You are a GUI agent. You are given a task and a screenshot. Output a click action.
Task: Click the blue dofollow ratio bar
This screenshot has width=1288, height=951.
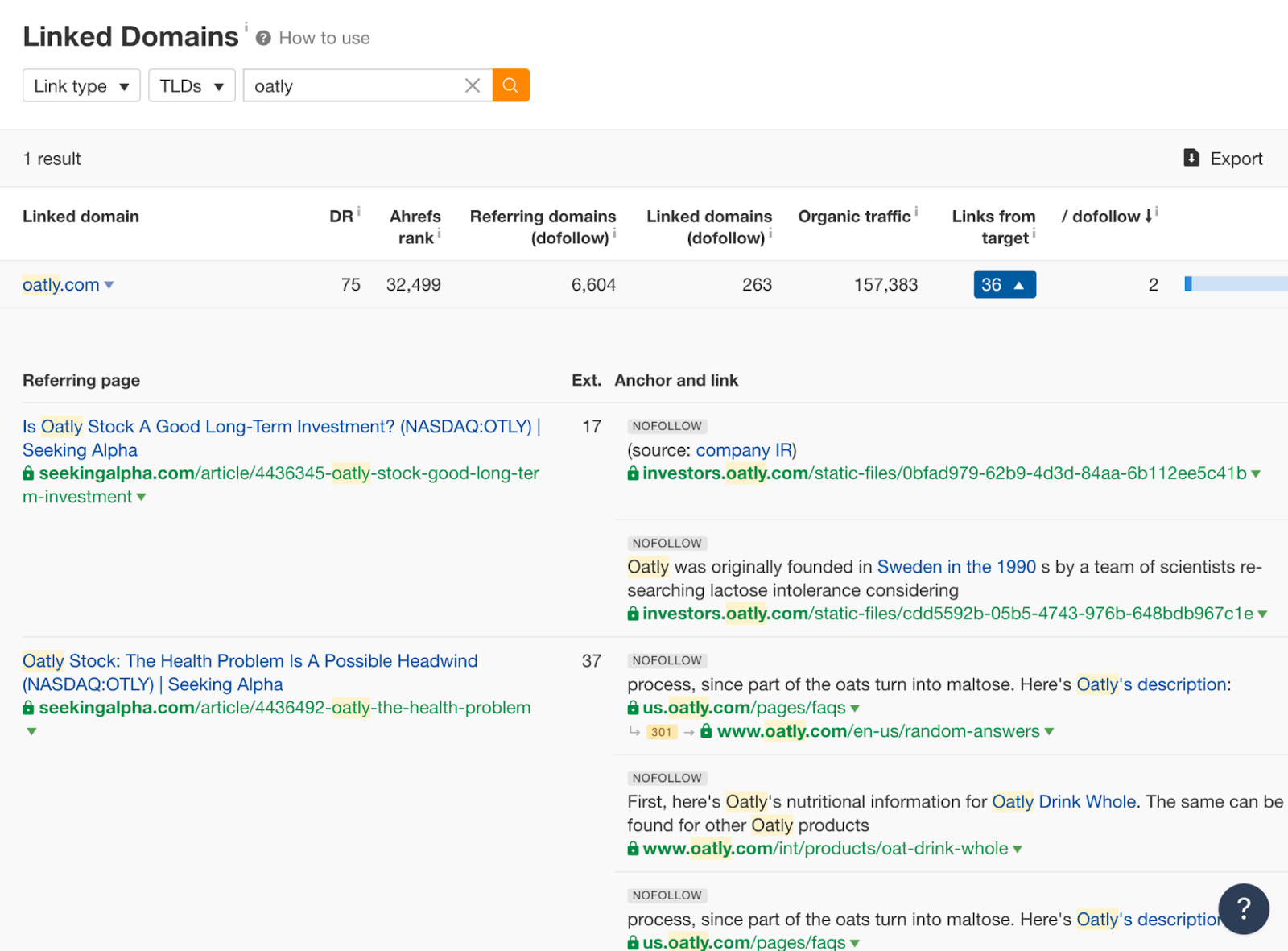[x=1232, y=284]
